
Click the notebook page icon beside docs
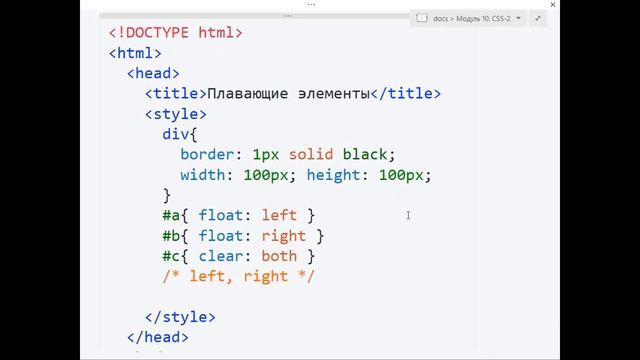tap(422, 18)
